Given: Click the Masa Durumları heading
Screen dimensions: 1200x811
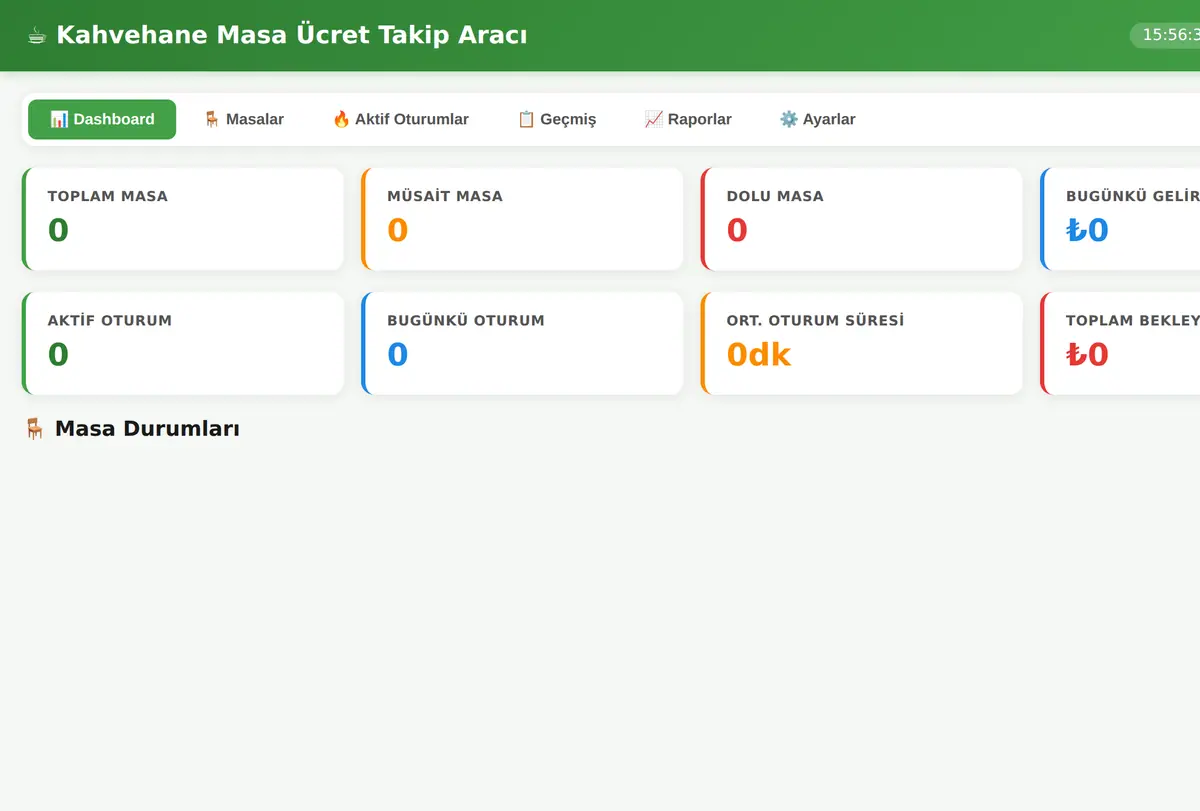Looking at the screenshot, I should (147, 429).
